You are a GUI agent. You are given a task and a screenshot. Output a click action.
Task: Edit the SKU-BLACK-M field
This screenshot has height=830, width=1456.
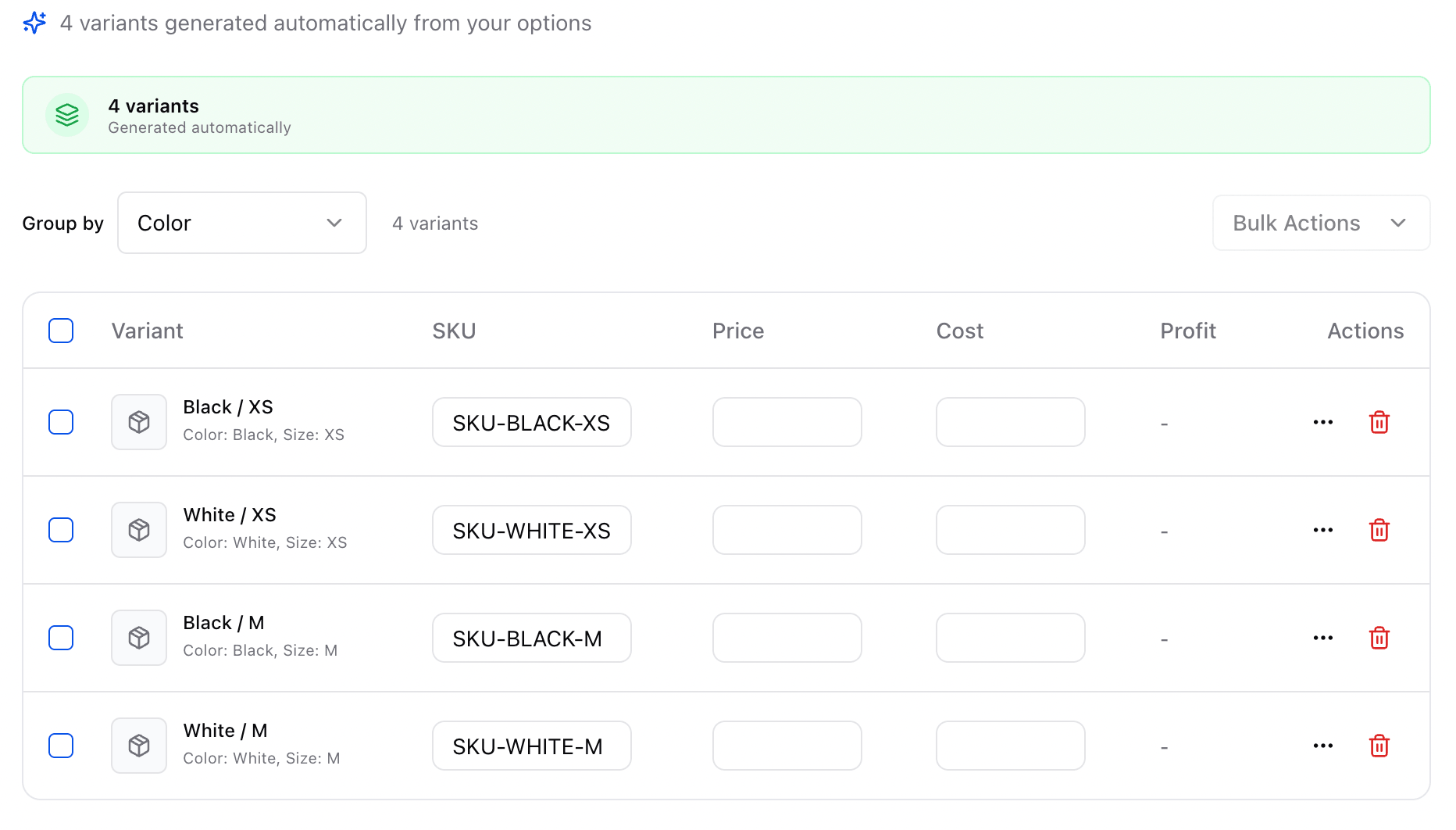(x=532, y=638)
